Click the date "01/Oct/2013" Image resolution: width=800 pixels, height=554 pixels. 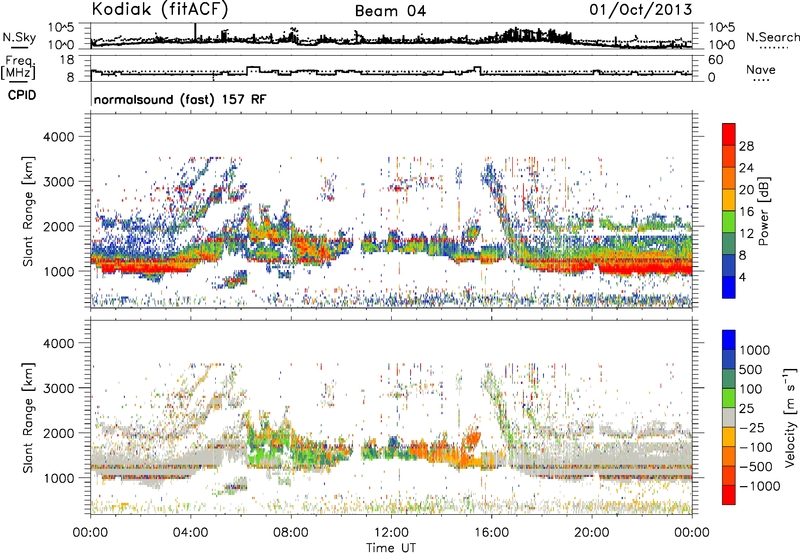click(x=641, y=10)
